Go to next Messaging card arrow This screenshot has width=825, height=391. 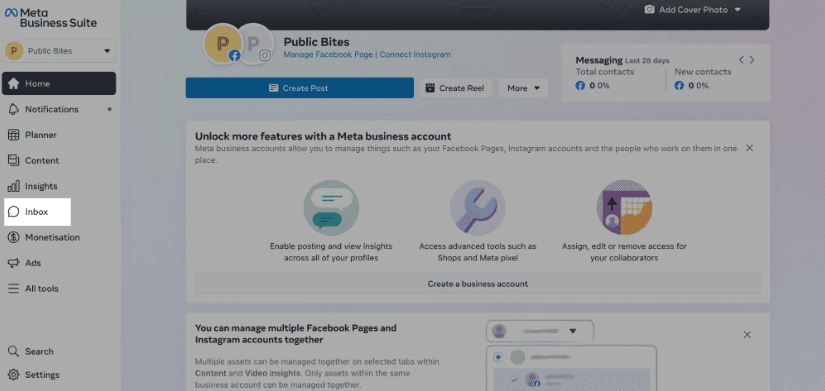pos(752,60)
